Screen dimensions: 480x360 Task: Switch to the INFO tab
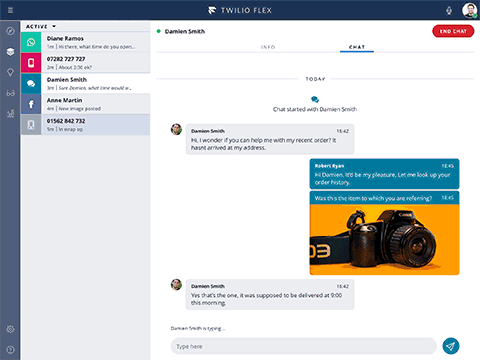click(x=268, y=47)
